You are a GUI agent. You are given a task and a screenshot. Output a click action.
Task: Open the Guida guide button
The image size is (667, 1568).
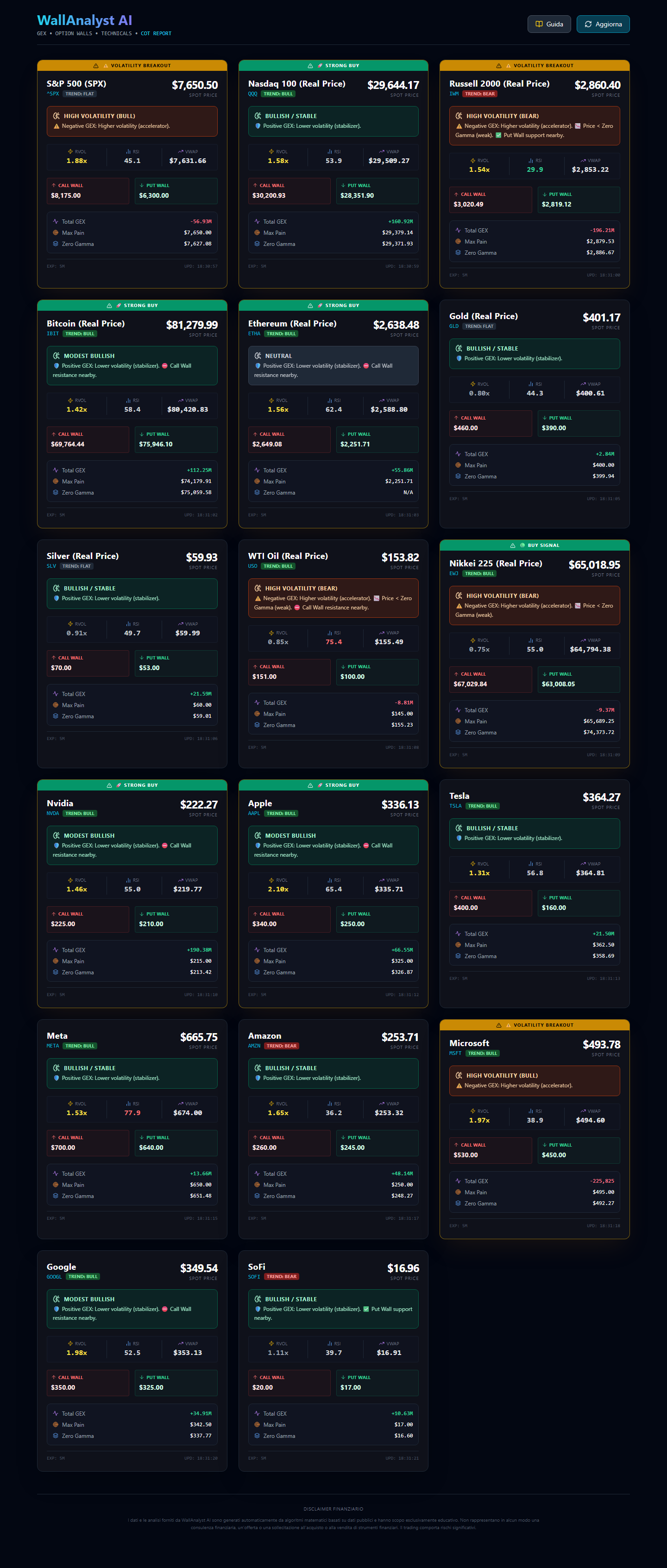549,25
